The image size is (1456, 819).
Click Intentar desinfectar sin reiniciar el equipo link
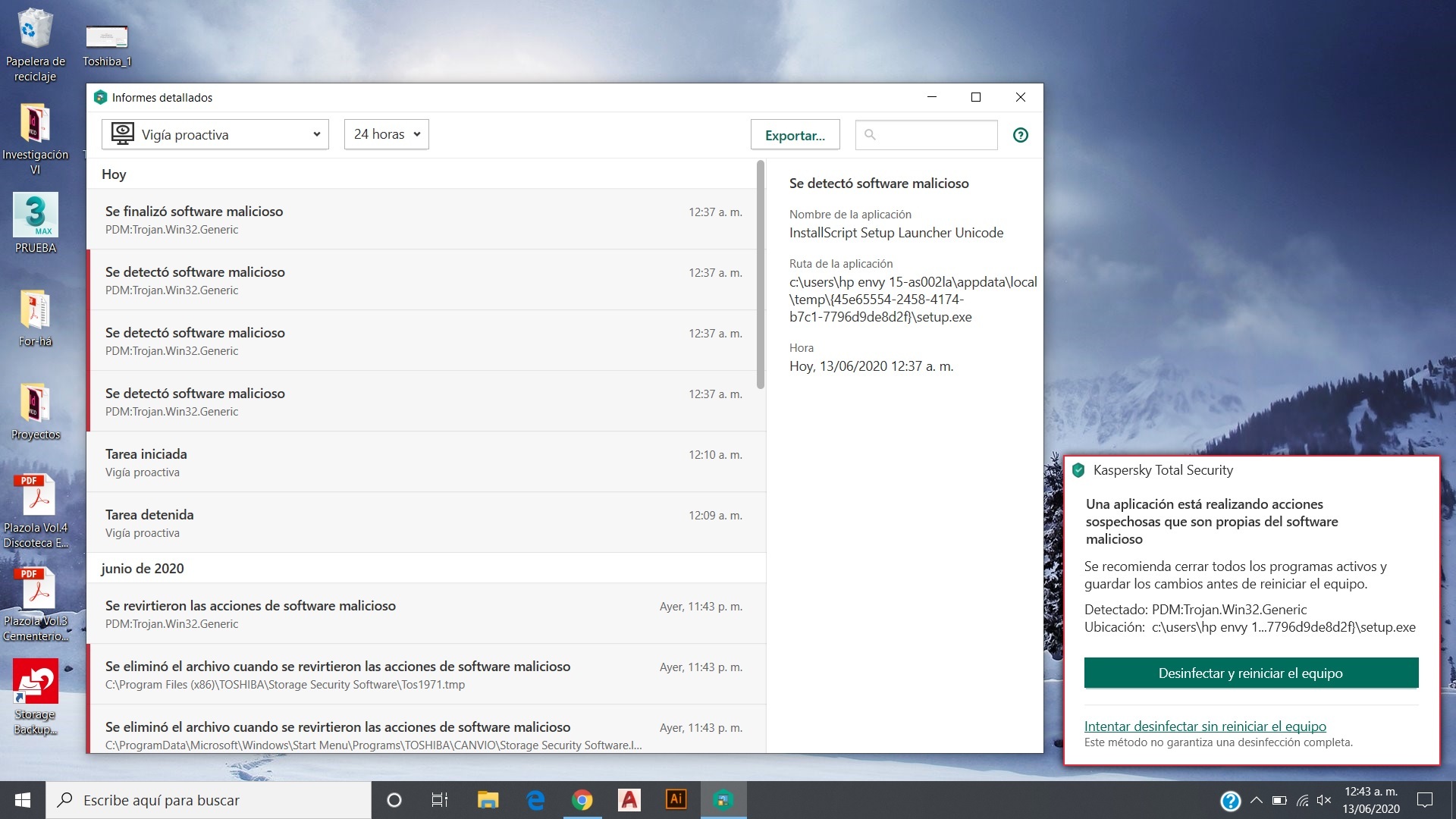coord(1205,726)
